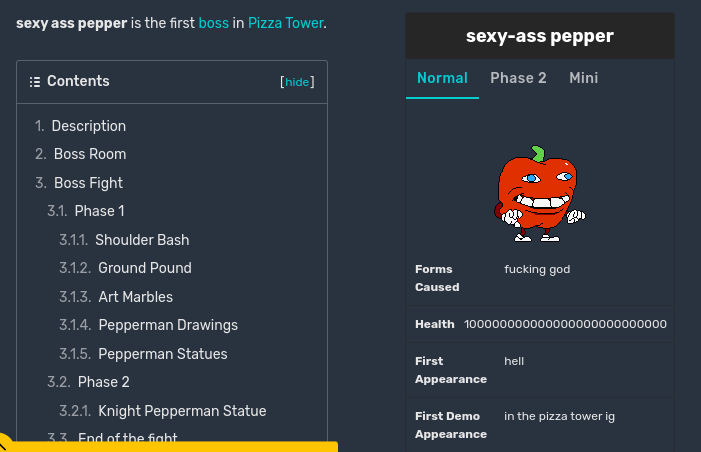Open Shoulder Bash contents entry
Screen dimensions: 701x452
142,240
